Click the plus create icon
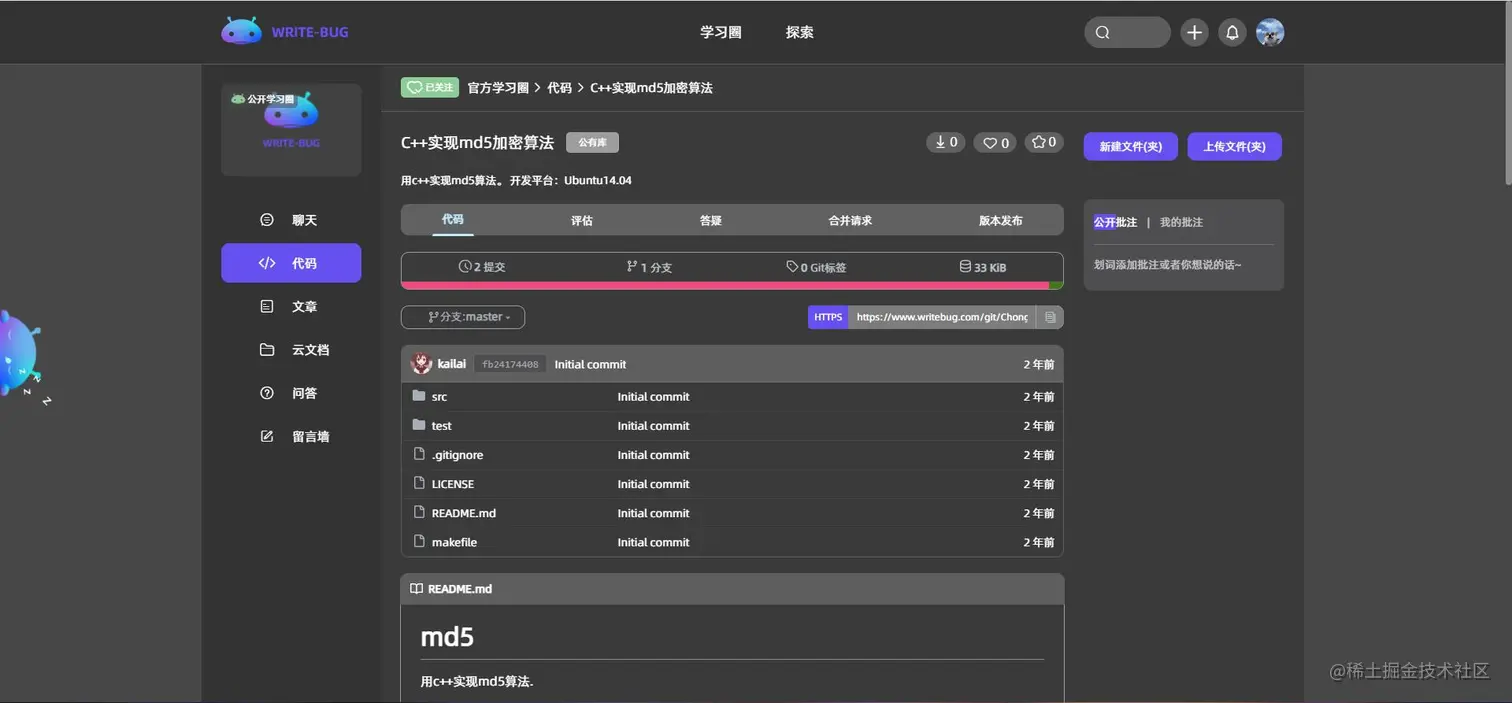 pos(1194,32)
